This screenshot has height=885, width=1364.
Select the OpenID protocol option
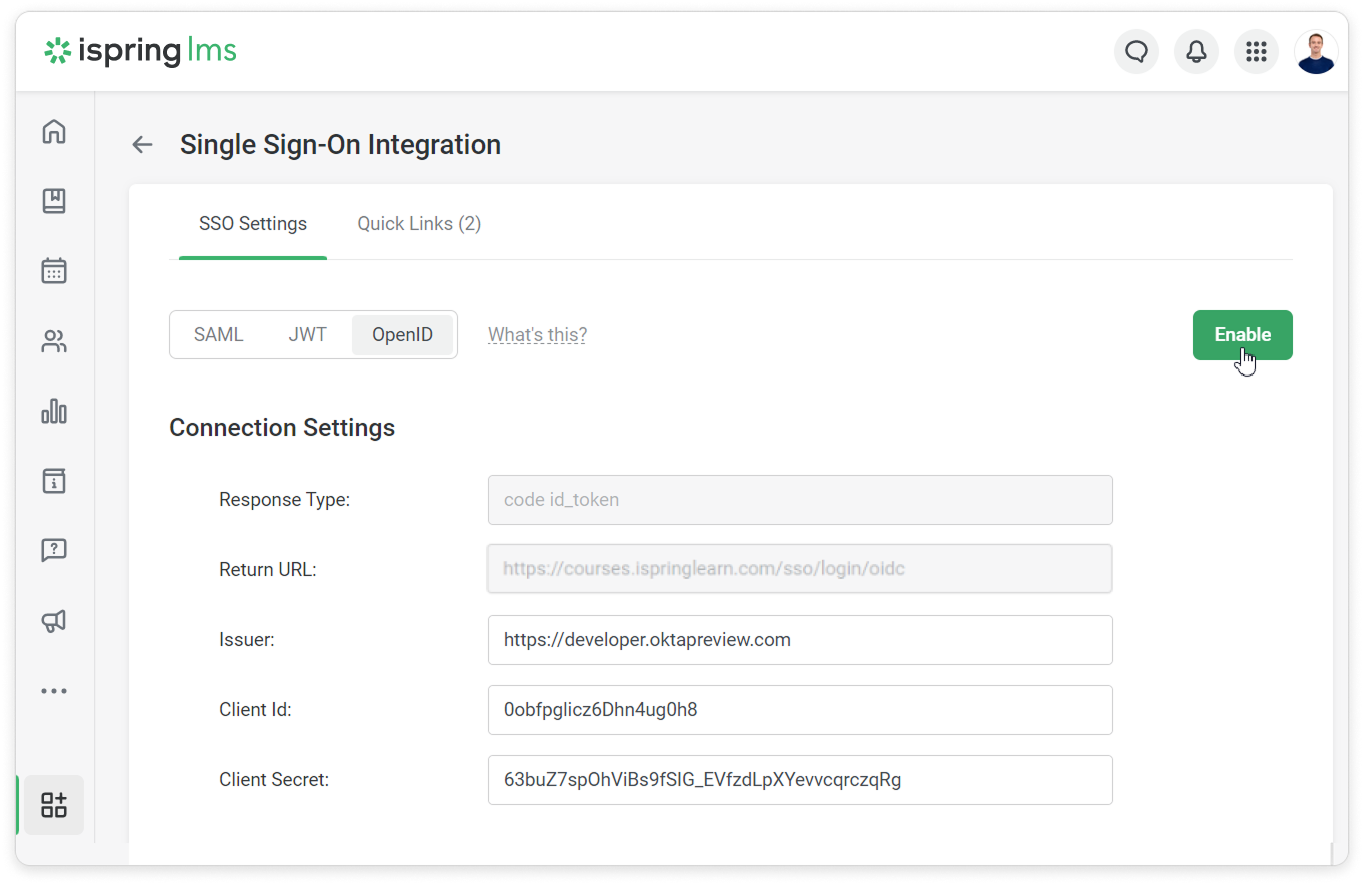point(402,335)
